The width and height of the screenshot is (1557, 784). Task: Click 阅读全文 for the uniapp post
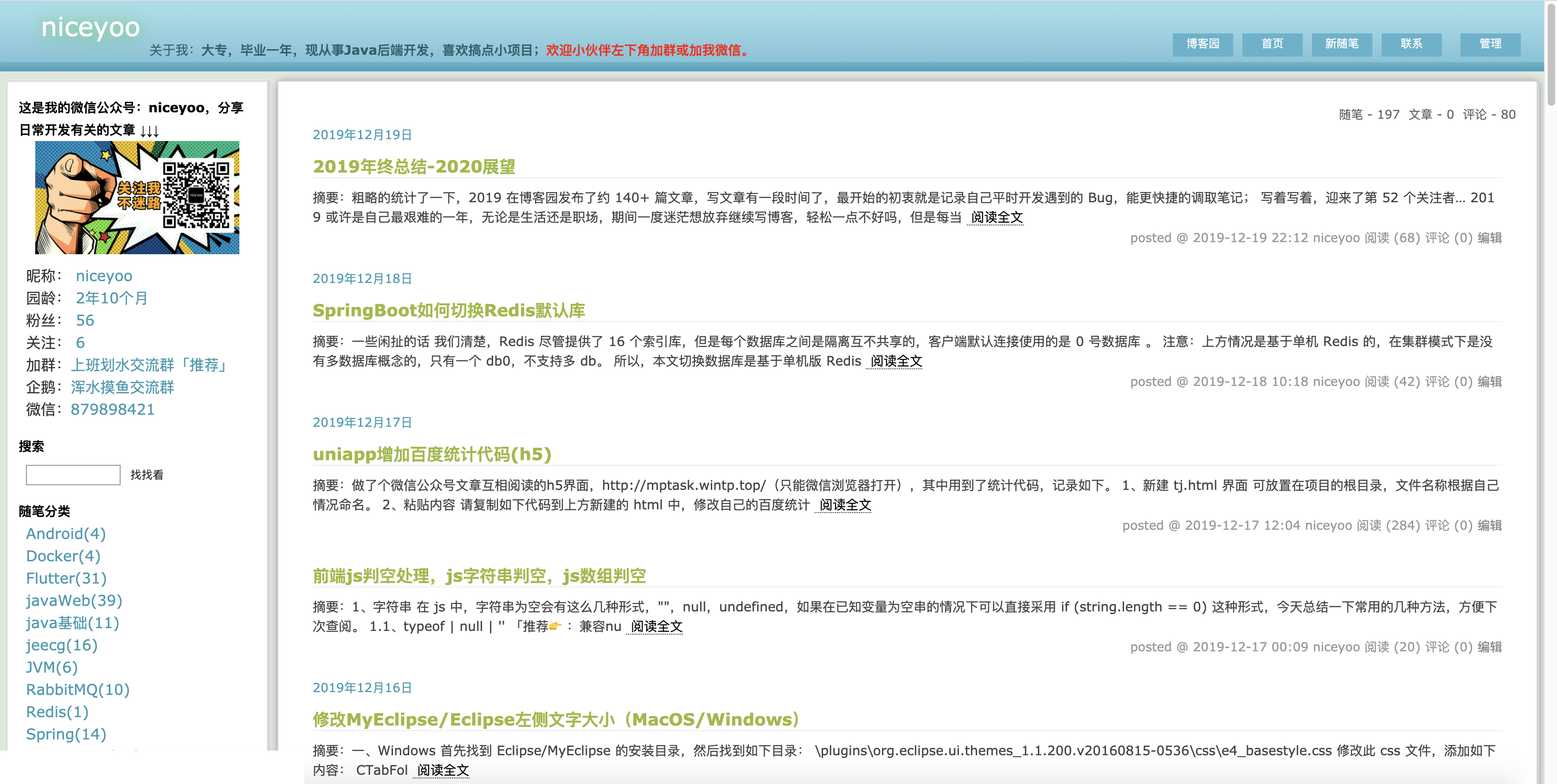[x=845, y=505]
